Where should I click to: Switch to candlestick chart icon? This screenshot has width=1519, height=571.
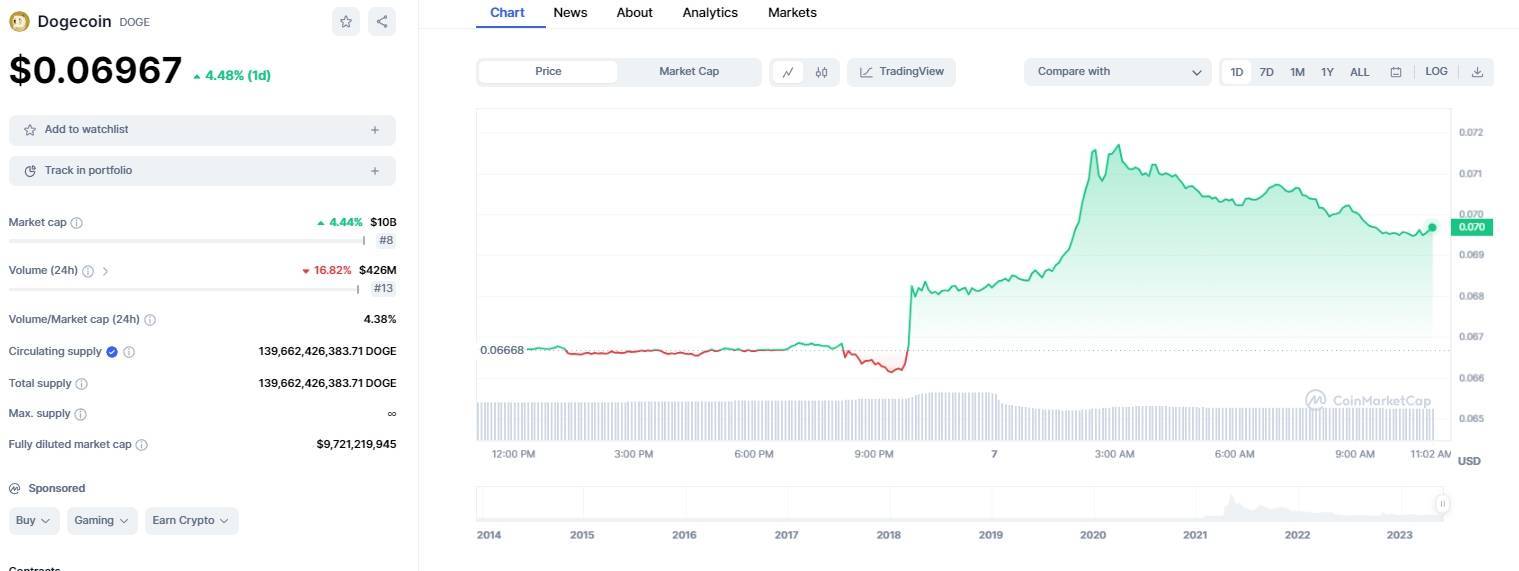821,72
